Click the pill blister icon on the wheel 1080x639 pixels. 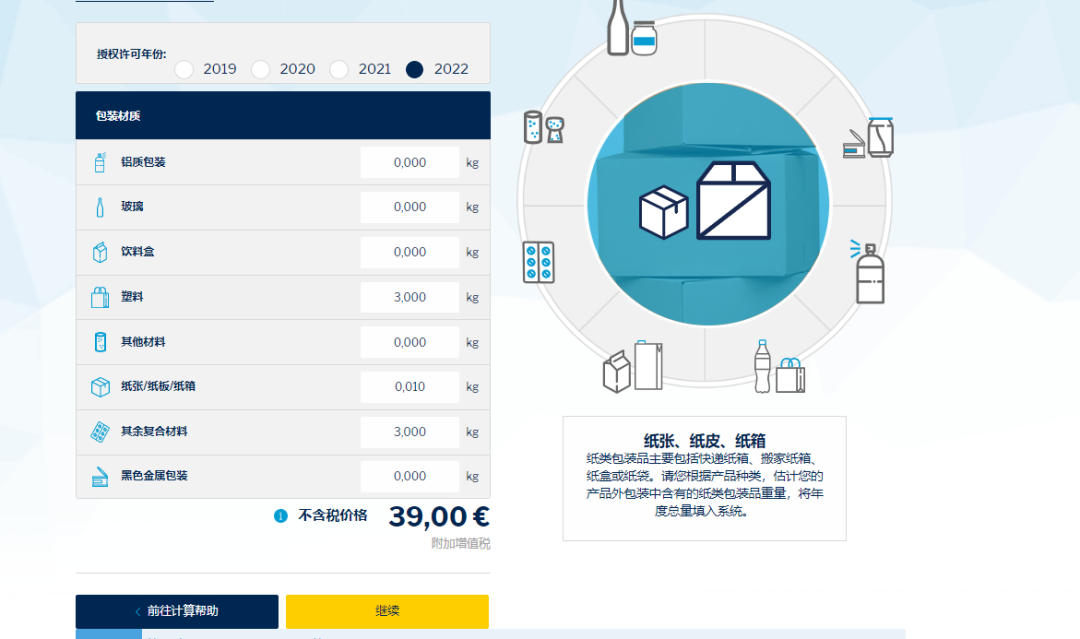[x=539, y=260]
